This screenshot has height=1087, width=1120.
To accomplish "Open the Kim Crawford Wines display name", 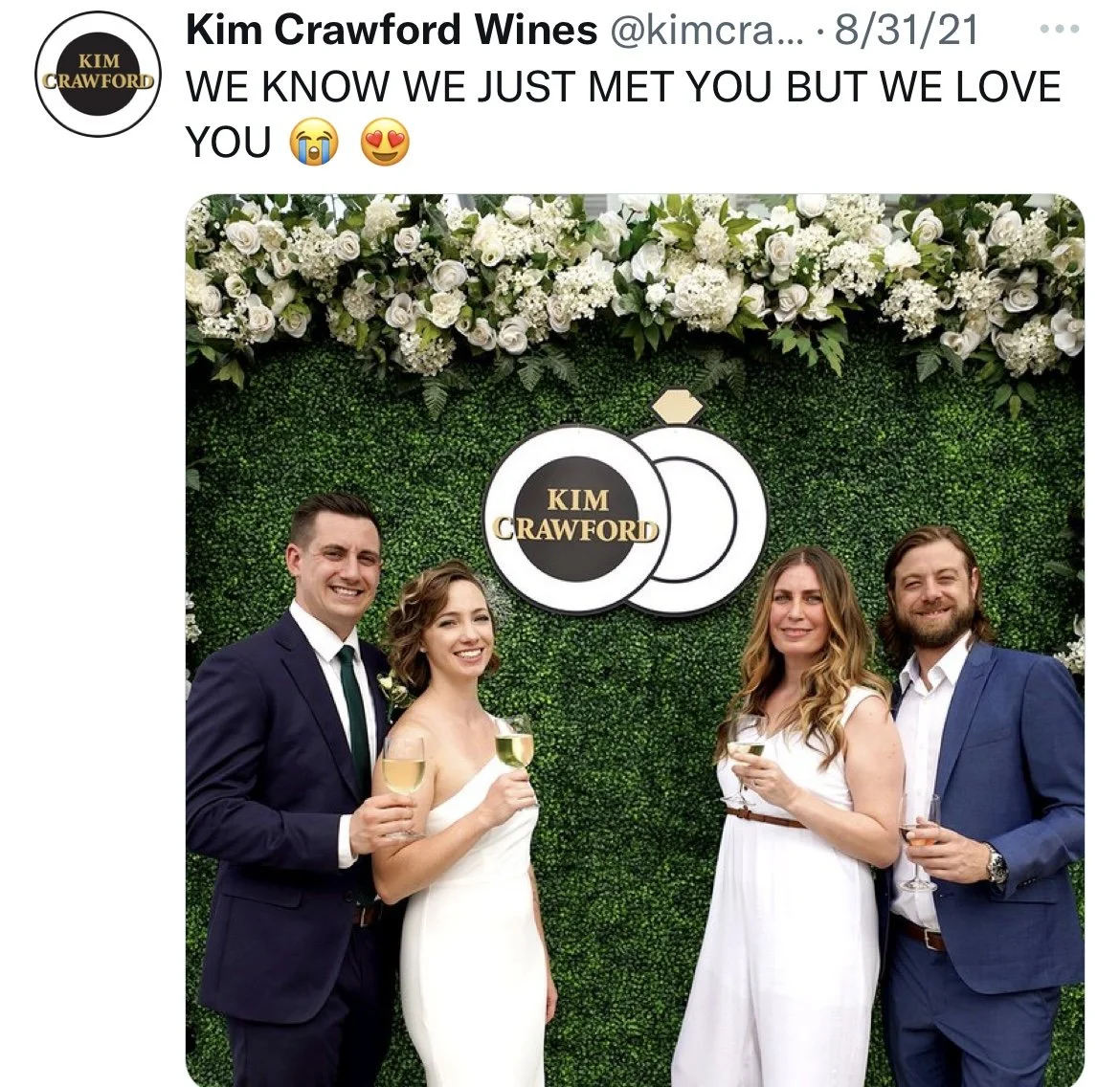I will pyautogui.click(x=392, y=30).
